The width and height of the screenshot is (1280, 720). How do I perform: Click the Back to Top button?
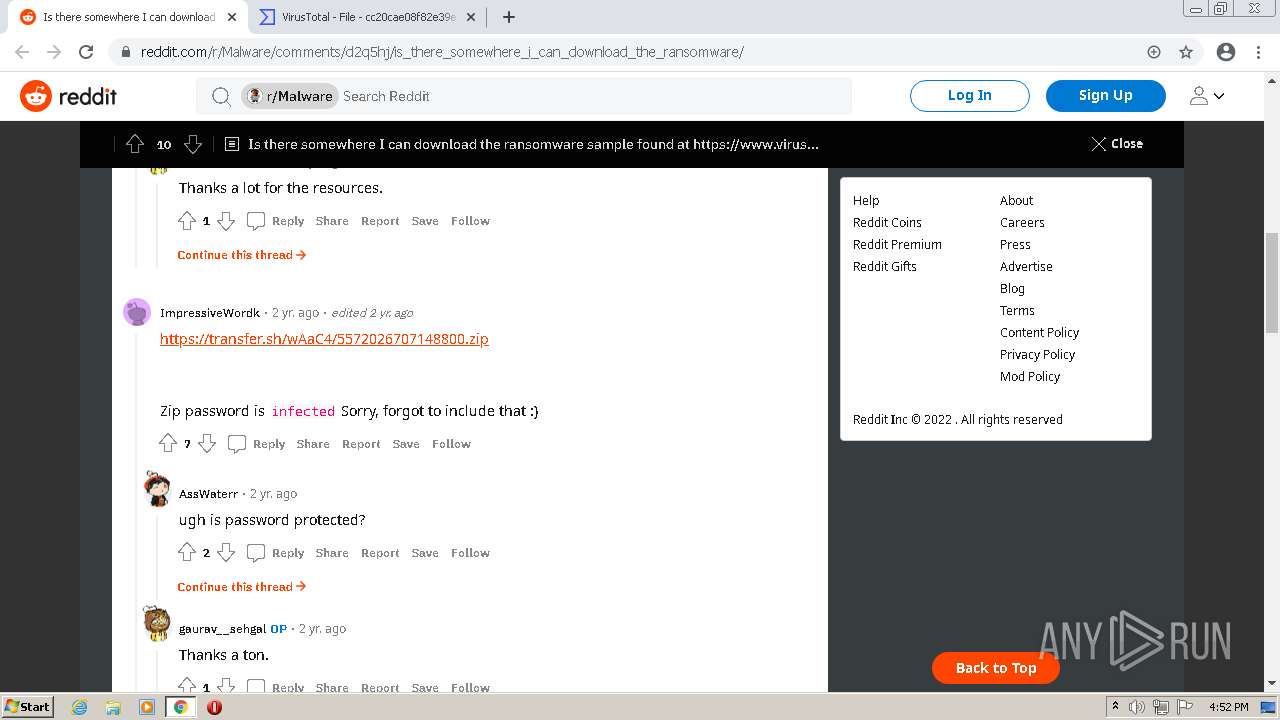996,668
